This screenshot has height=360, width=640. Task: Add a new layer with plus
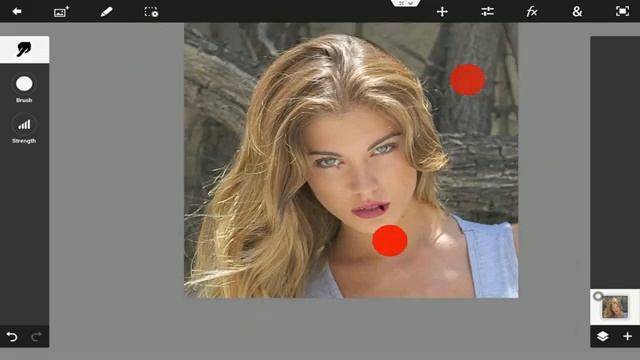pyautogui.click(x=627, y=336)
